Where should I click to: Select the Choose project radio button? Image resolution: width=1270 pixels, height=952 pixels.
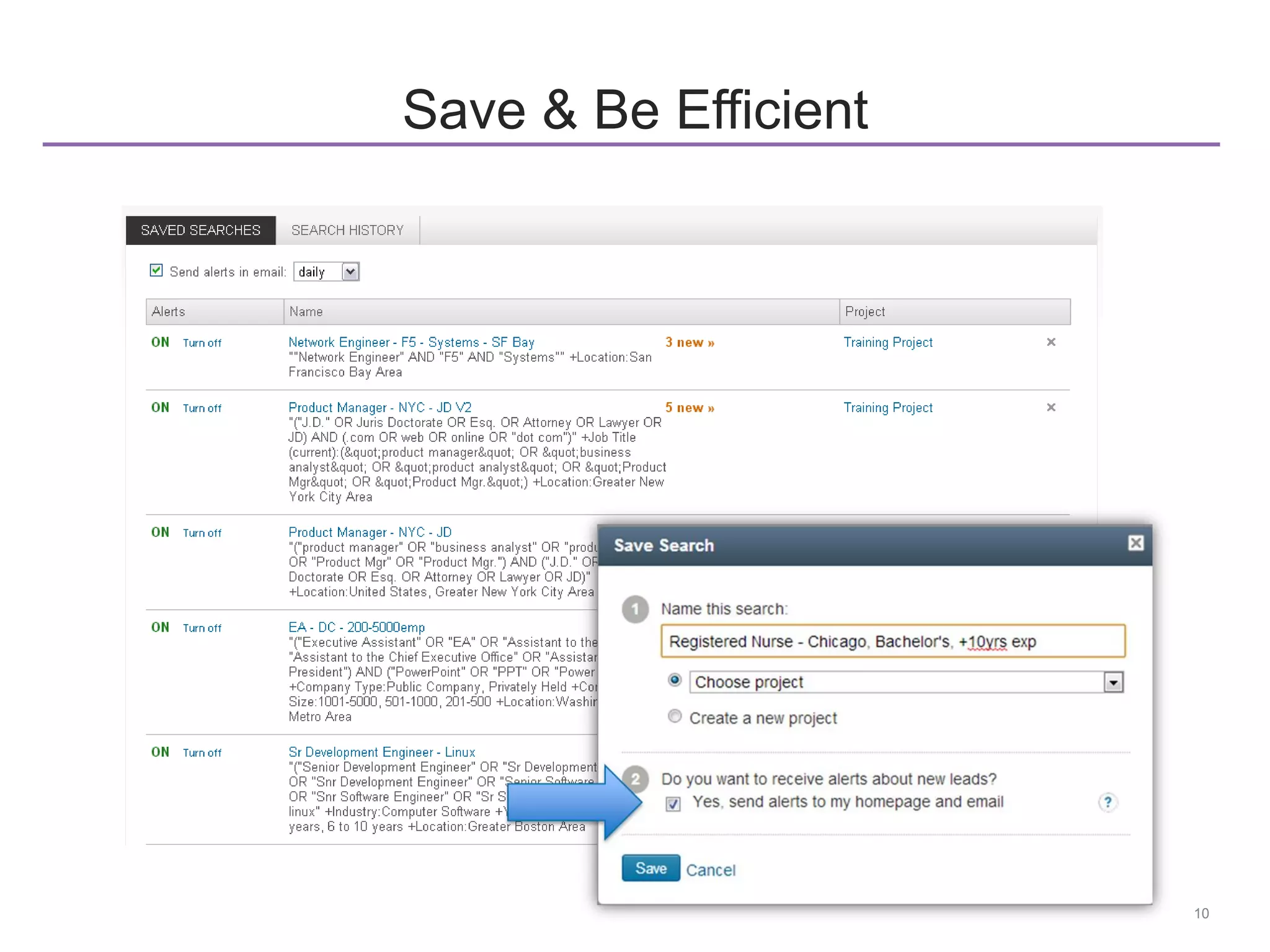pos(675,680)
